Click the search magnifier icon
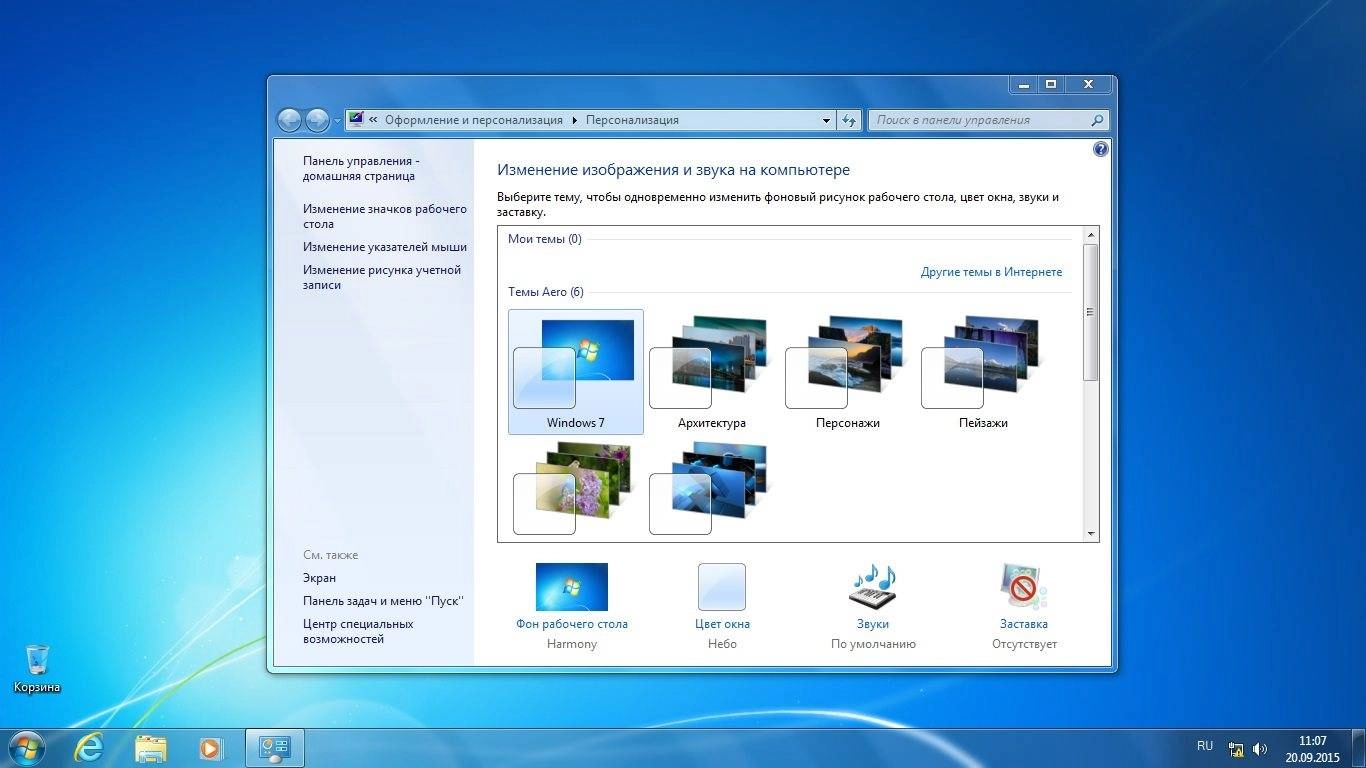Image resolution: width=1366 pixels, height=768 pixels. (1097, 120)
